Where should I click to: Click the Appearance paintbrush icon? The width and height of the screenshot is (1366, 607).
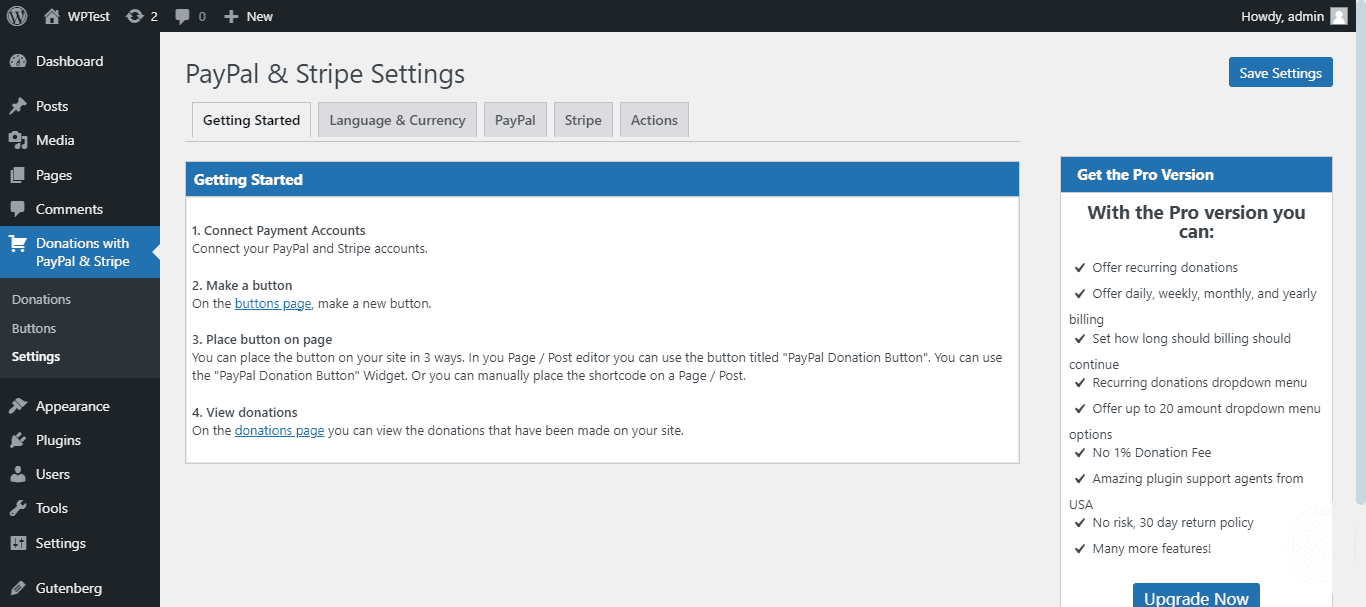click(18, 406)
